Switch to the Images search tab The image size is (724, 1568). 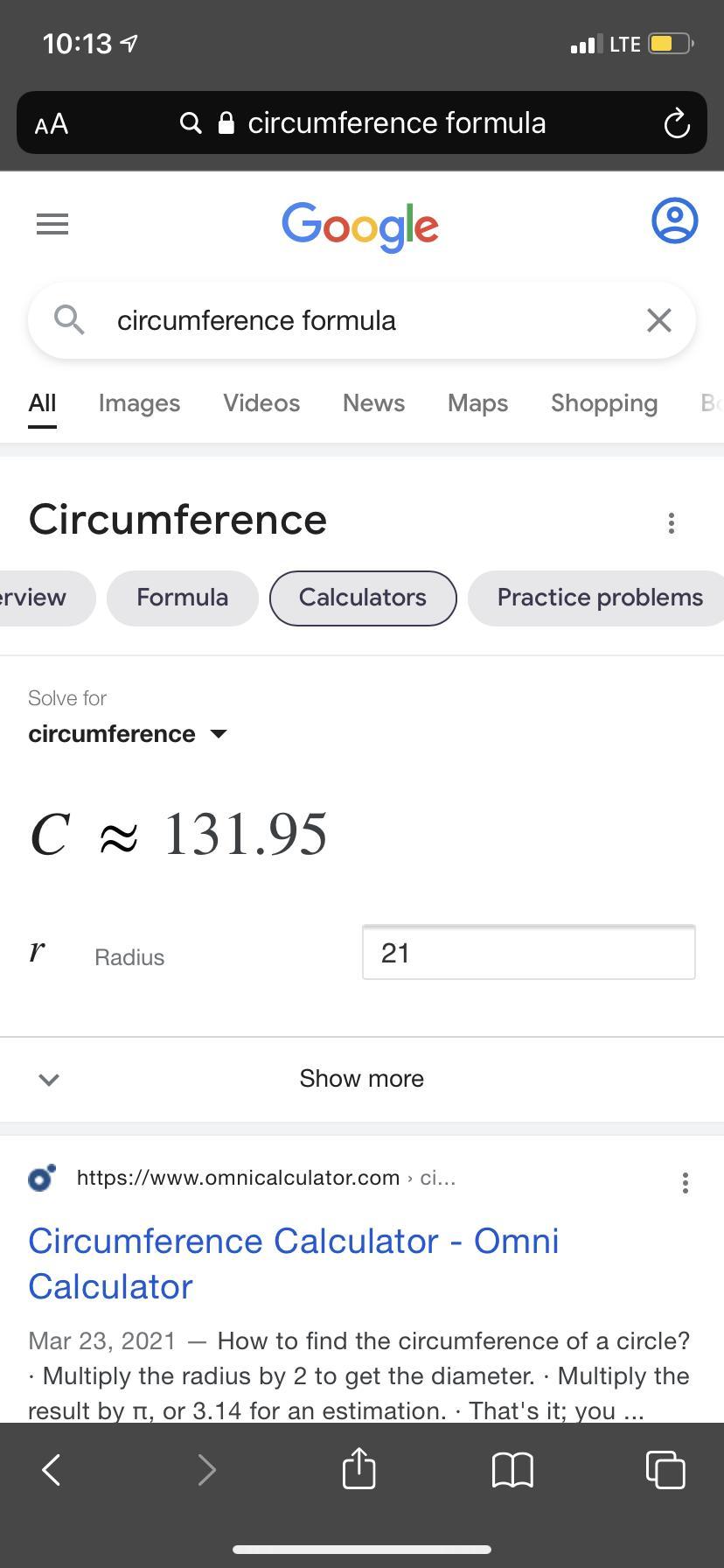(x=139, y=403)
